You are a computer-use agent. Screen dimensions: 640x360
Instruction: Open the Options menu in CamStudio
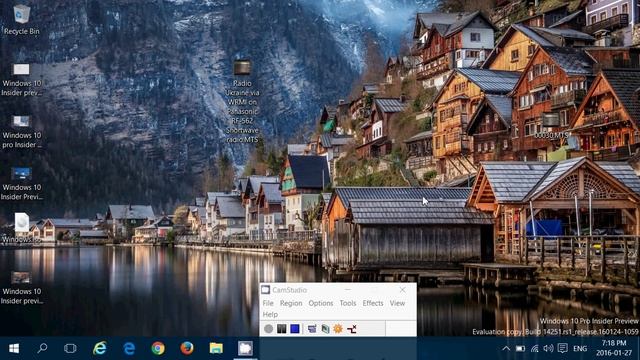(321, 303)
